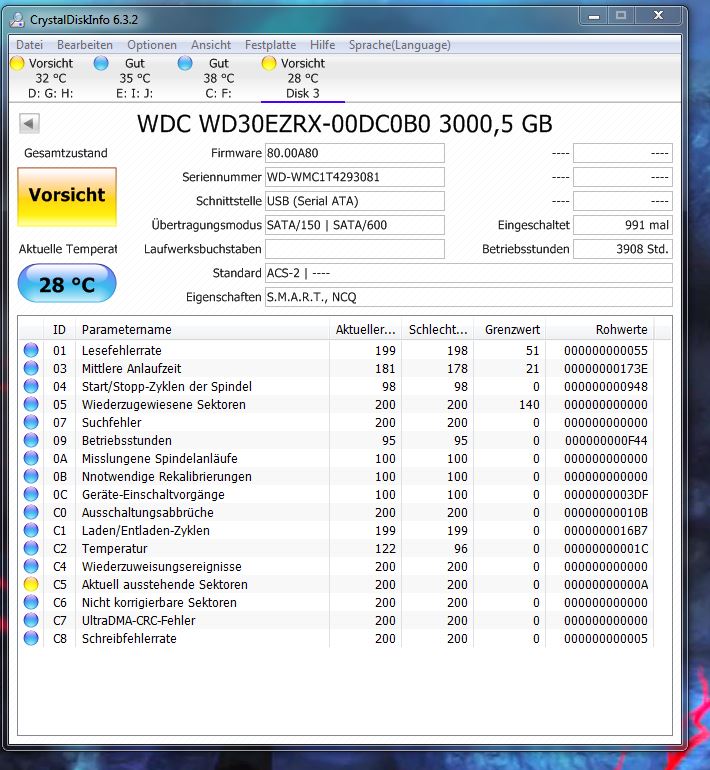
Task: Click the Eigenschaften field S.M.A.R.T., NCQ
Action: coord(468,297)
